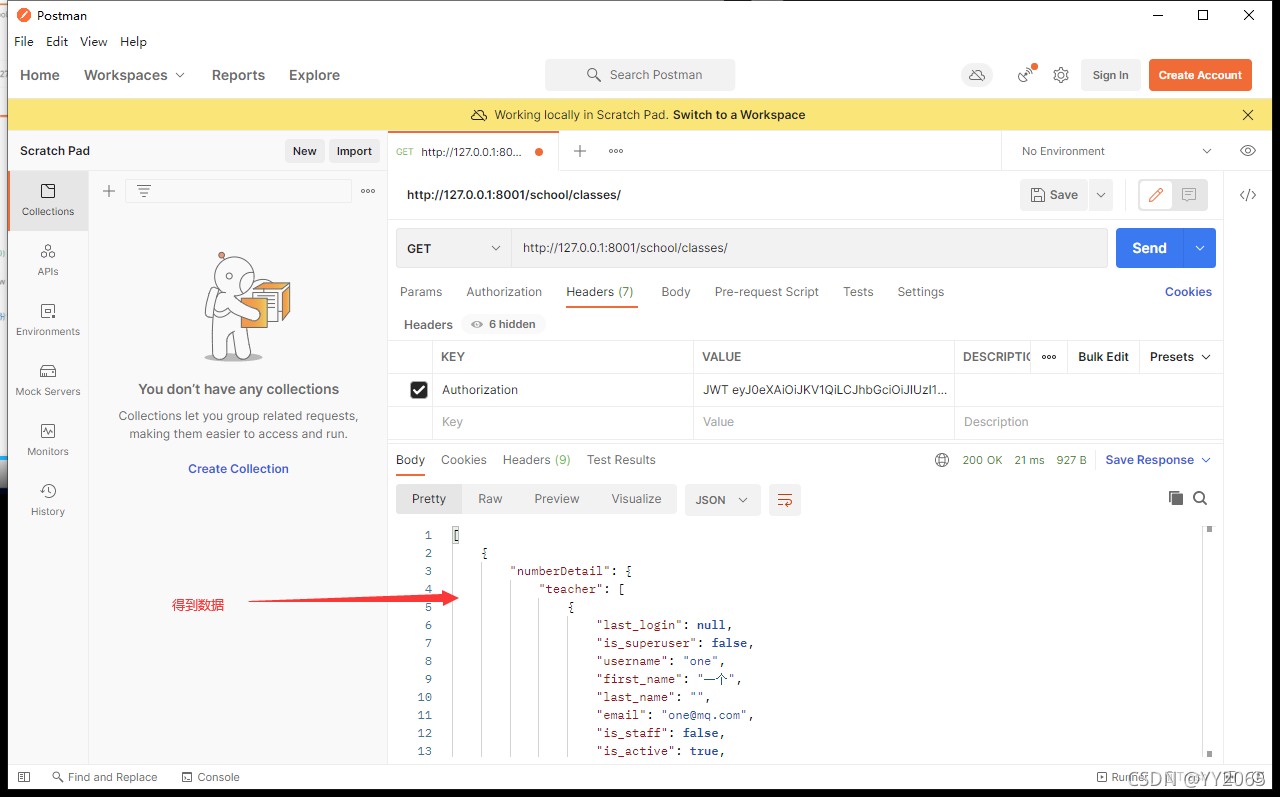Image resolution: width=1280 pixels, height=797 pixels.
Task: Open collections more options ellipsis
Action: (368, 191)
